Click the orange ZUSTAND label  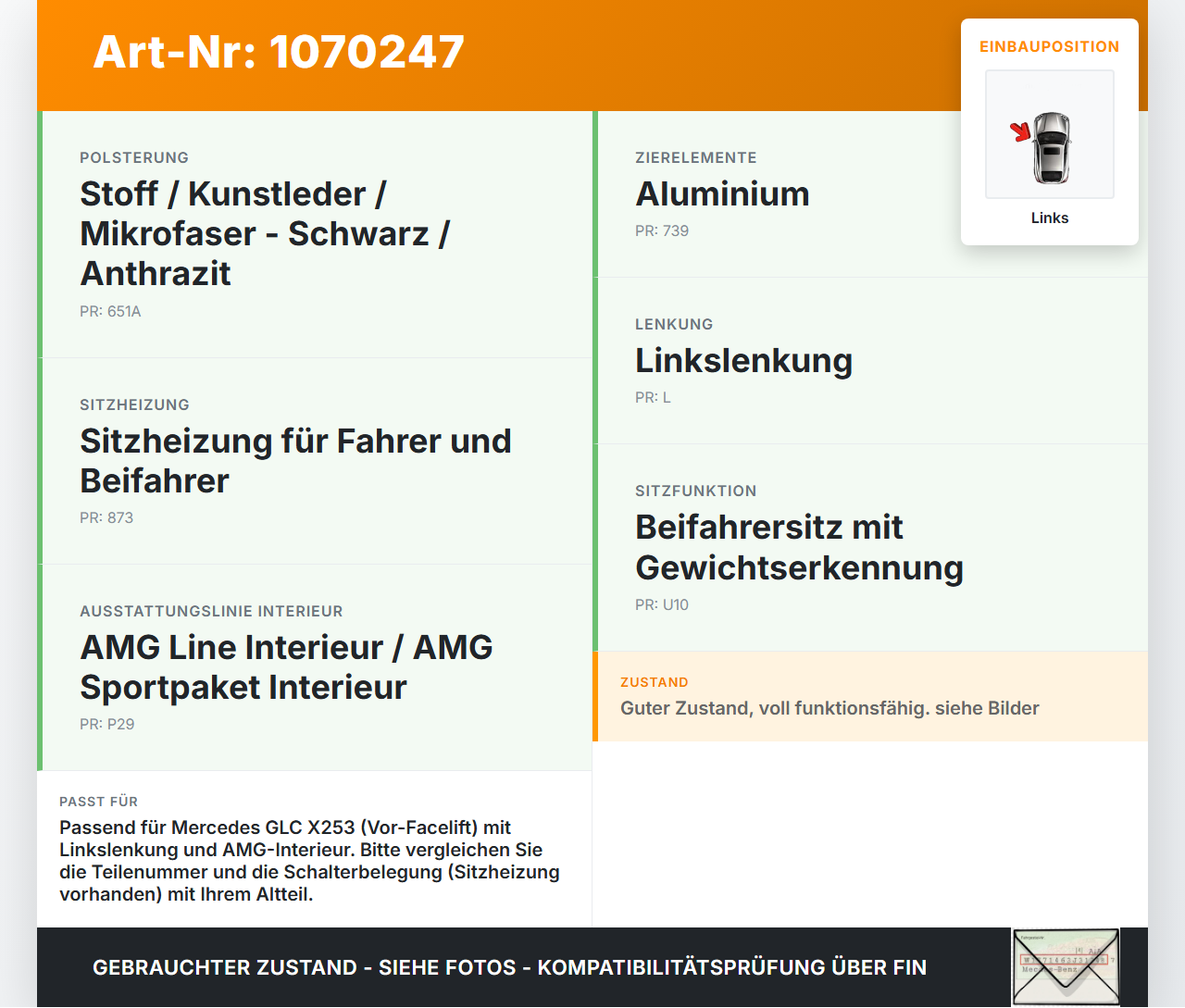point(655,682)
